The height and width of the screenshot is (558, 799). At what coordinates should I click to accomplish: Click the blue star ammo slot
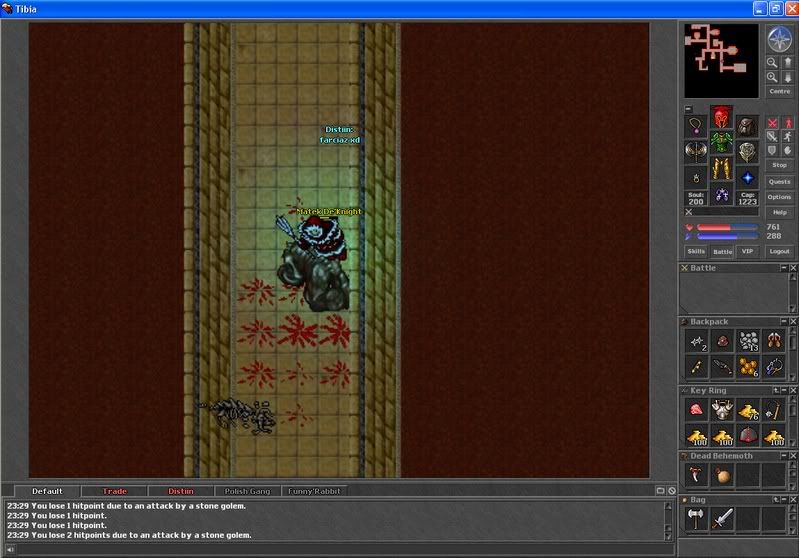pyautogui.click(x=747, y=177)
